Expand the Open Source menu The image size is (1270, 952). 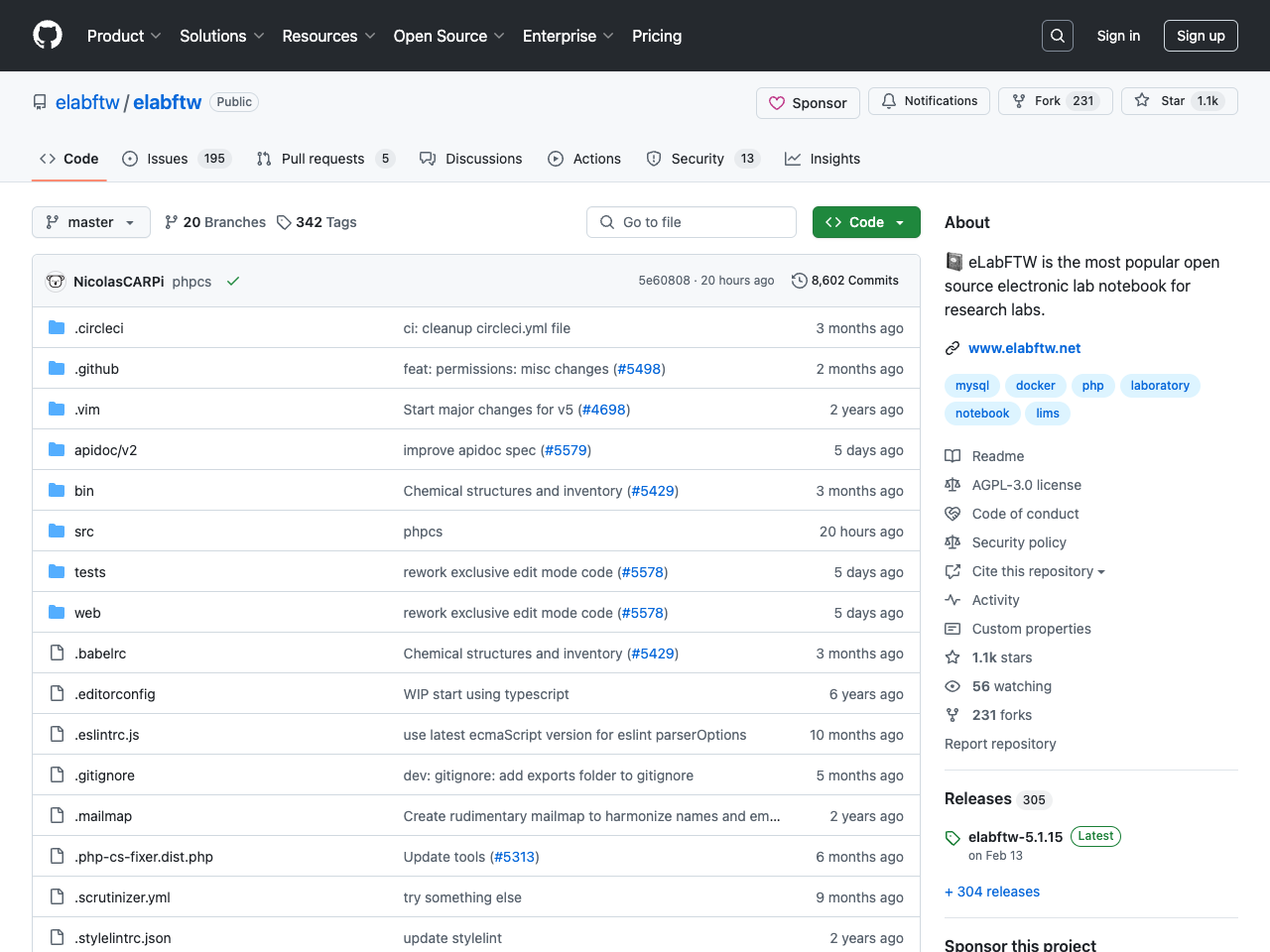pos(449,36)
